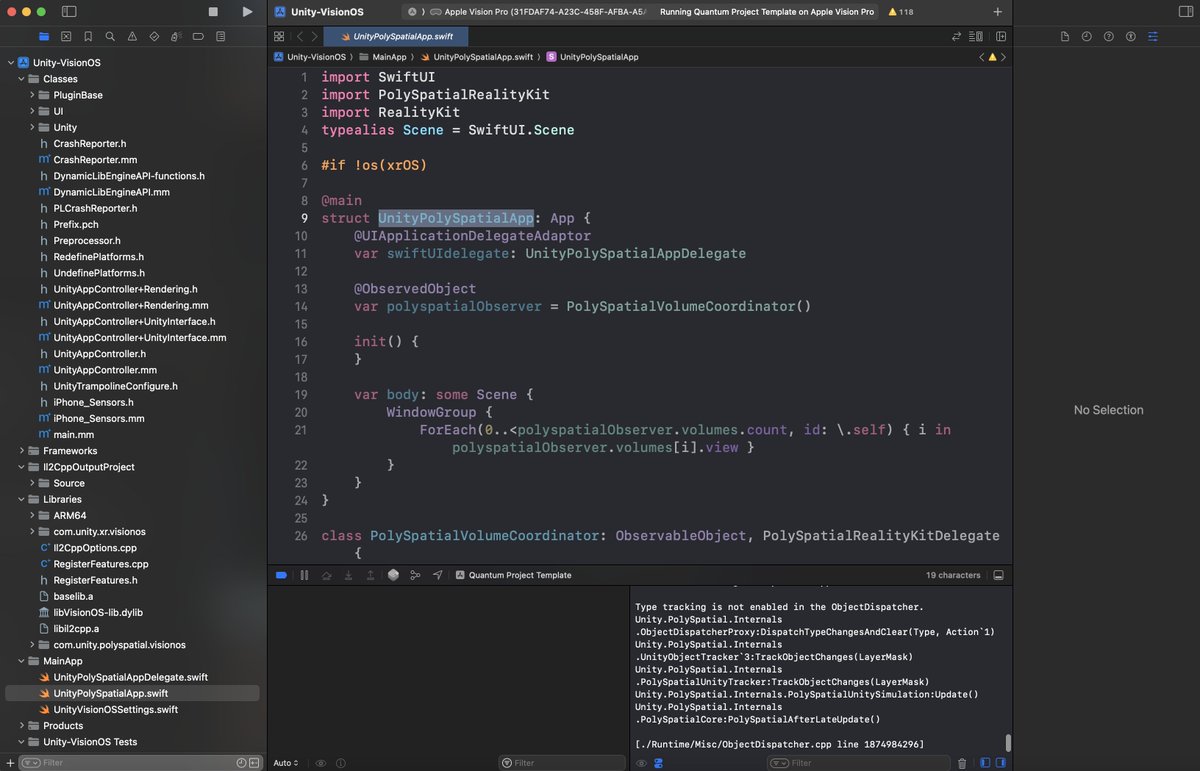Image resolution: width=1200 pixels, height=771 pixels.
Task: Open the Test navigator diamond icon
Action: 154,36
